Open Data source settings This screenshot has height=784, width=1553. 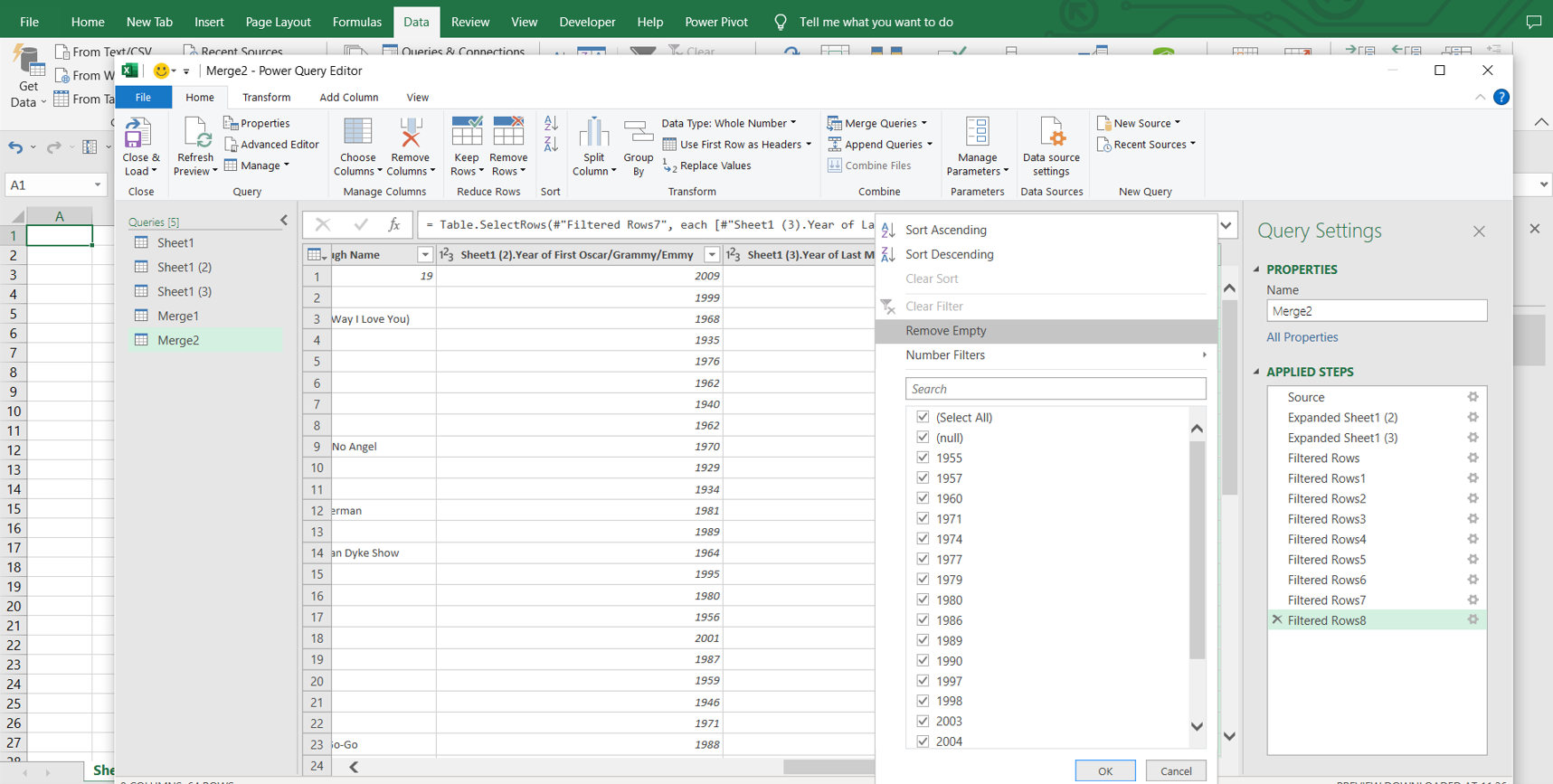1051,135
